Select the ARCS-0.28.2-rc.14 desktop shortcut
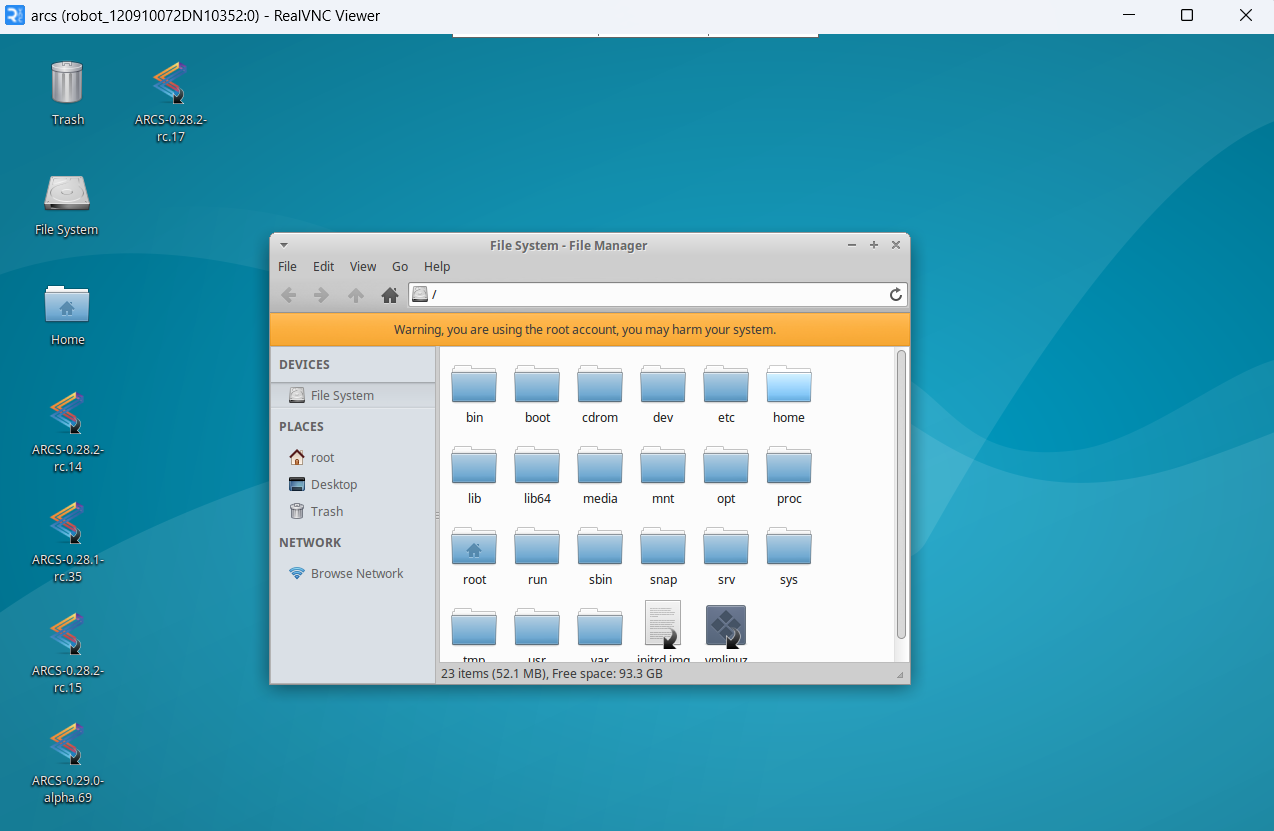This screenshot has height=831, width=1274. [67, 432]
